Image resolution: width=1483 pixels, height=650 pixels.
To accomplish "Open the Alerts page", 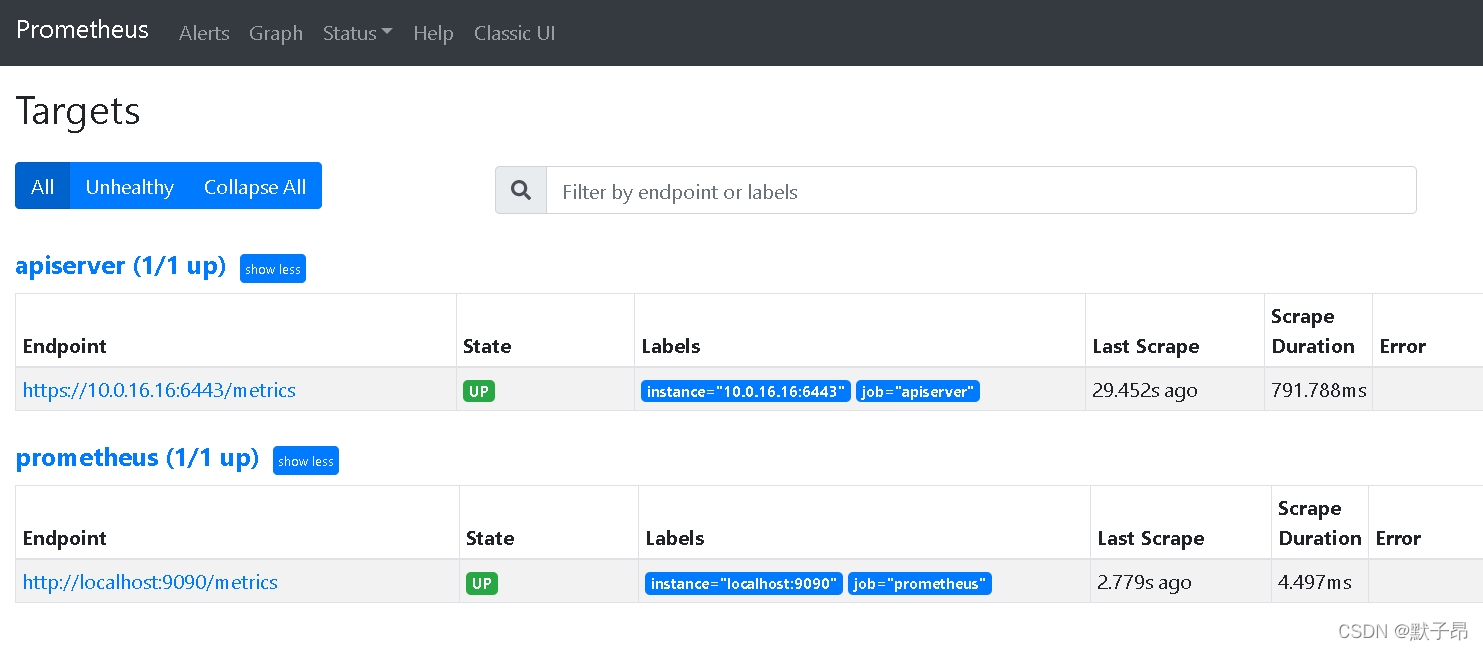I will (x=204, y=33).
